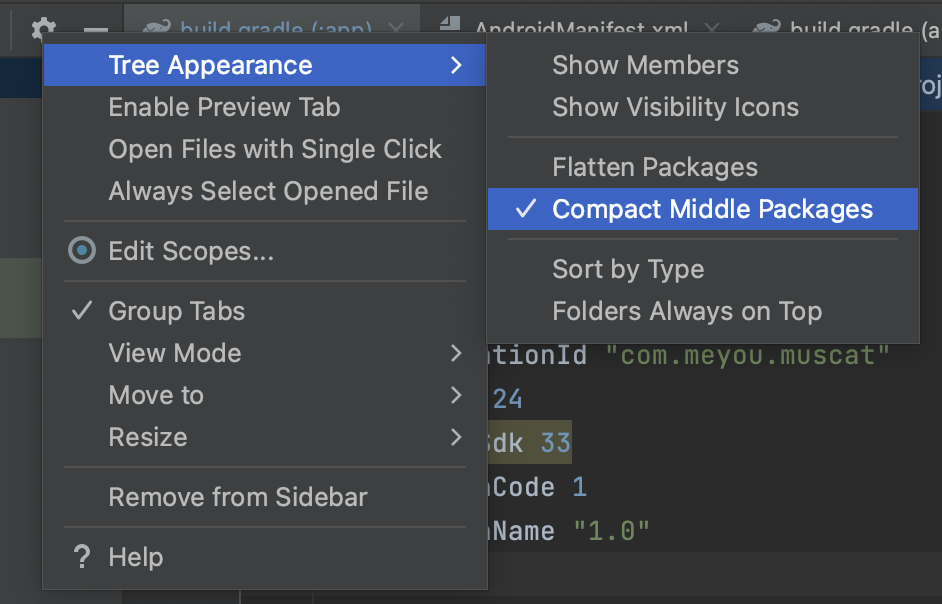
Task: Enable Flatten Packages option
Action: 655,167
